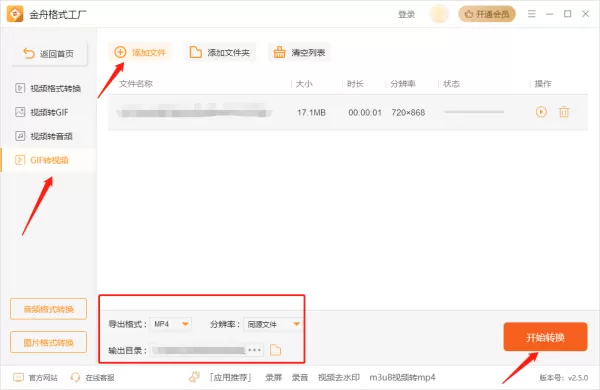The height and width of the screenshot is (390, 600).
Task: Click the 输出目录 path field
Action: pos(199,350)
